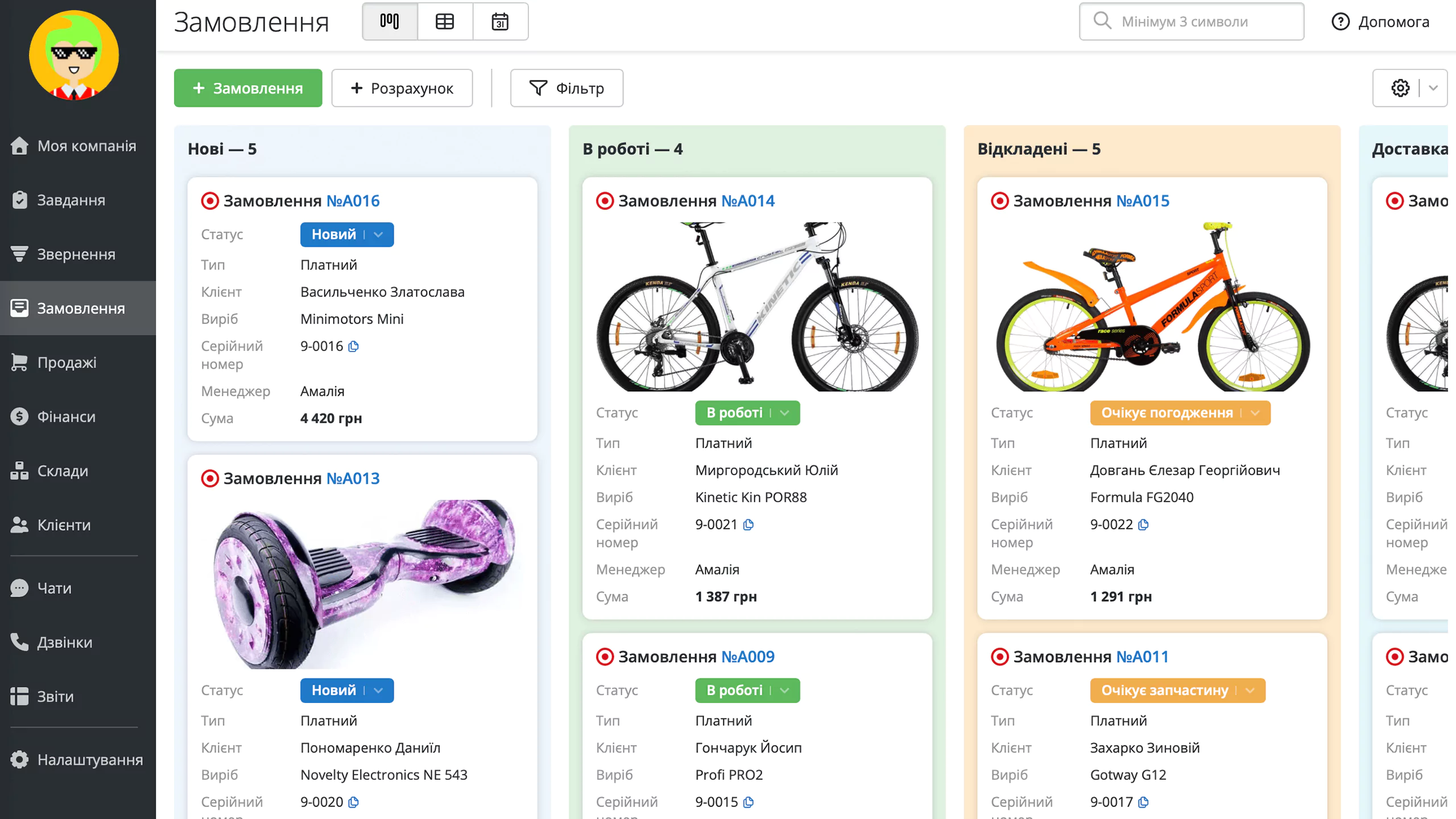
Task: Click the Нові — 5 column header
Action: pyautogui.click(x=222, y=149)
